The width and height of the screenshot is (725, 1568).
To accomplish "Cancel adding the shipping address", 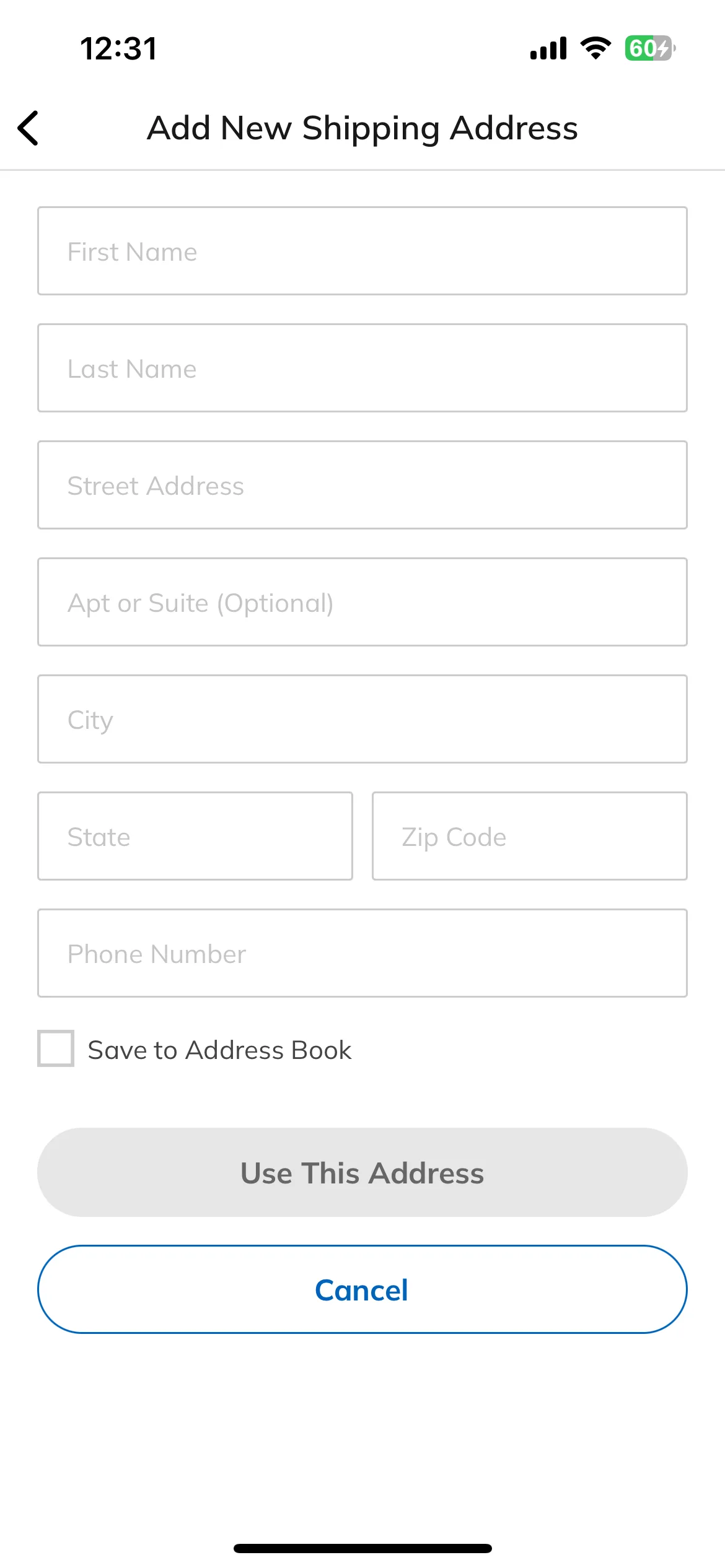I will coord(362,1289).
